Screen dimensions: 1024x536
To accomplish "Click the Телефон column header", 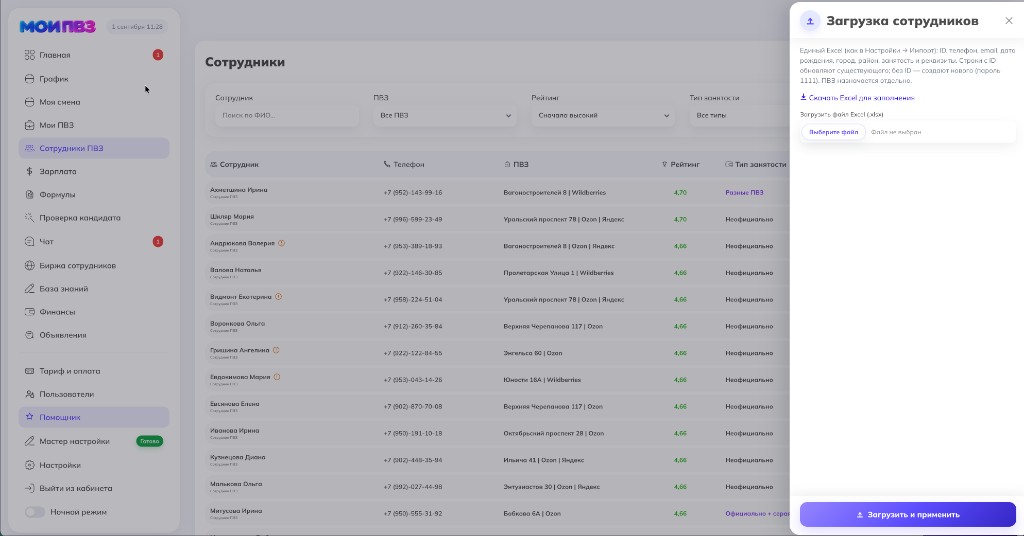I will coord(404,165).
